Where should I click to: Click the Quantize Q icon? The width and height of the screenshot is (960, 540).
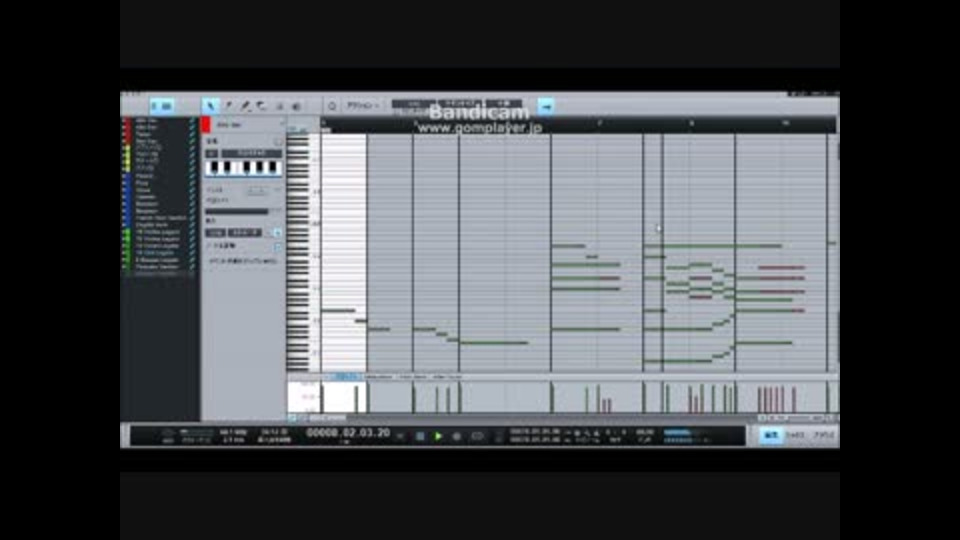point(332,106)
